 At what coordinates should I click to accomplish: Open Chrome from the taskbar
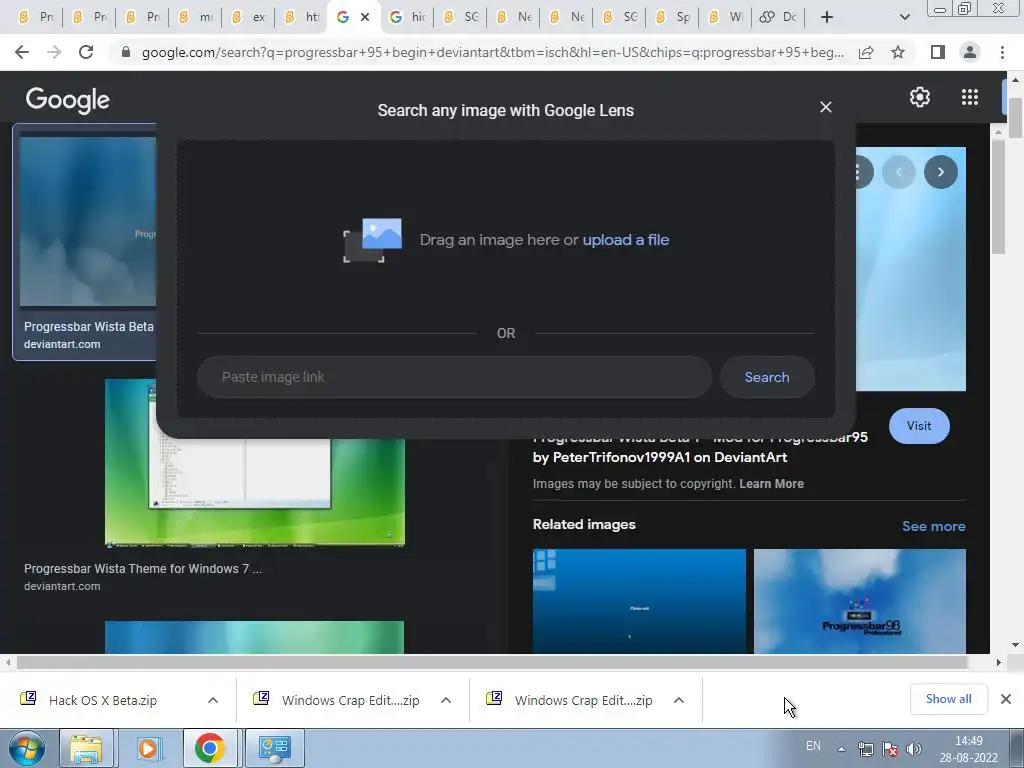(x=209, y=748)
